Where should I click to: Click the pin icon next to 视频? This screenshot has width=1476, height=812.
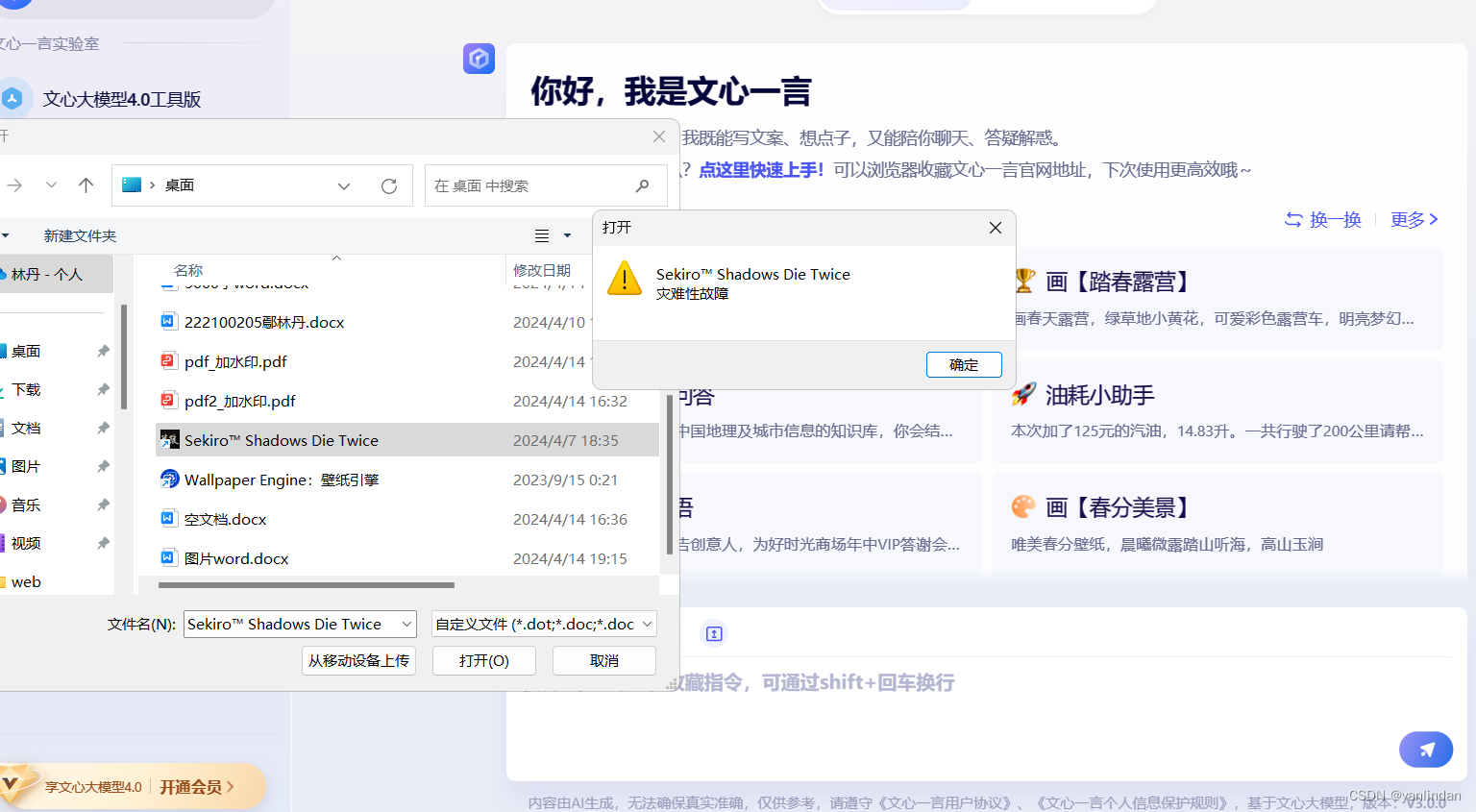coord(103,543)
